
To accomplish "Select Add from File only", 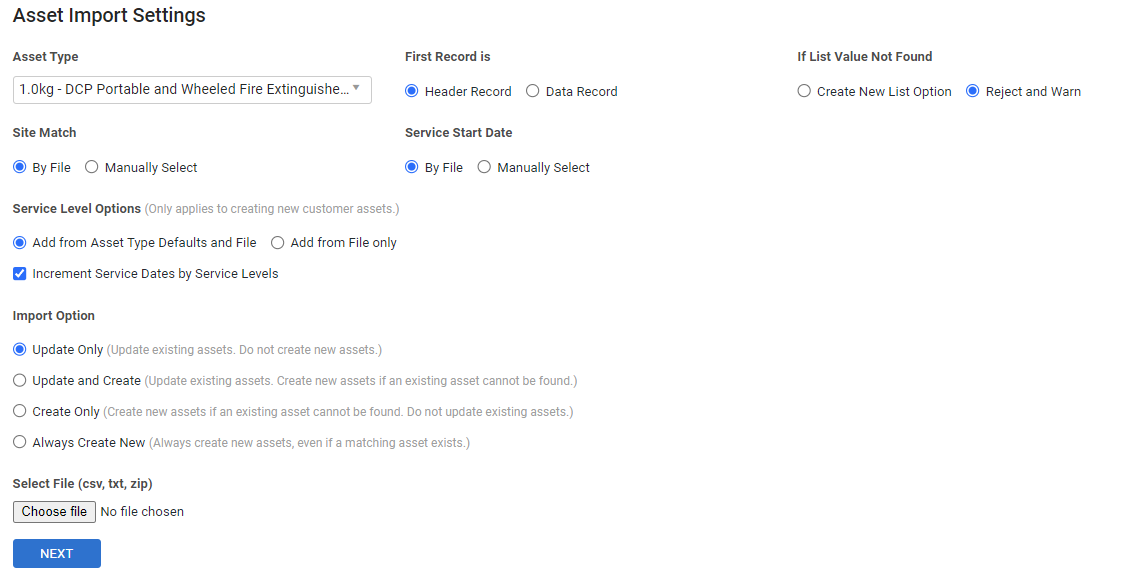I will click(278, 242).
